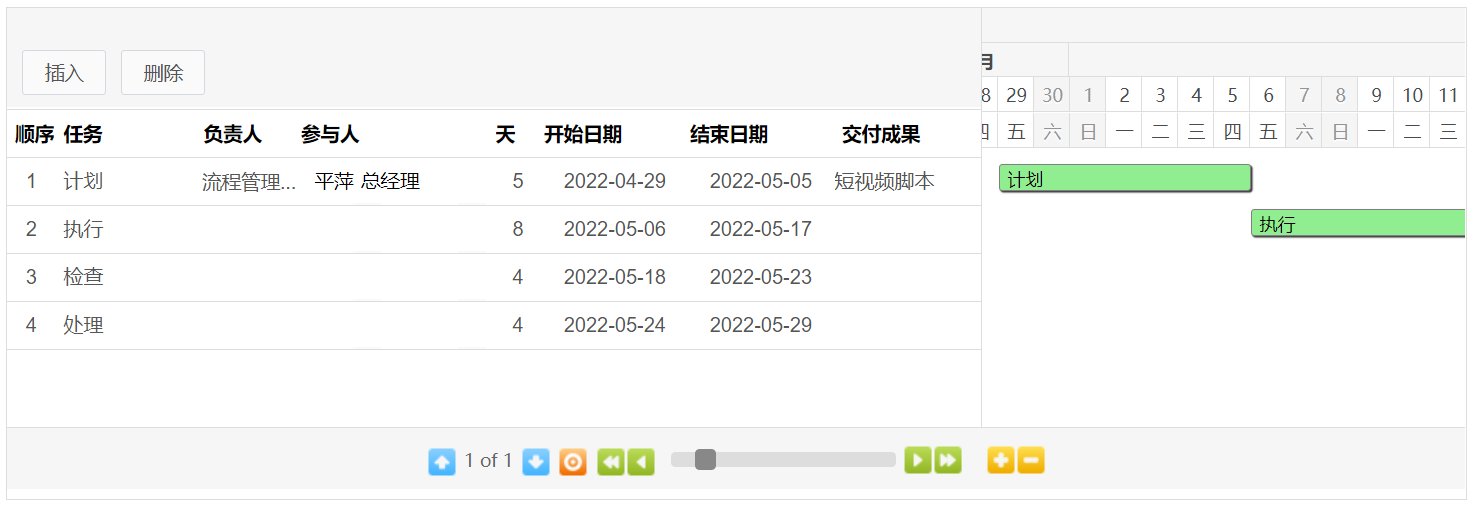1475x508 pixels.
Task: Click the 负责人 column header
Action: coord(232,134)
